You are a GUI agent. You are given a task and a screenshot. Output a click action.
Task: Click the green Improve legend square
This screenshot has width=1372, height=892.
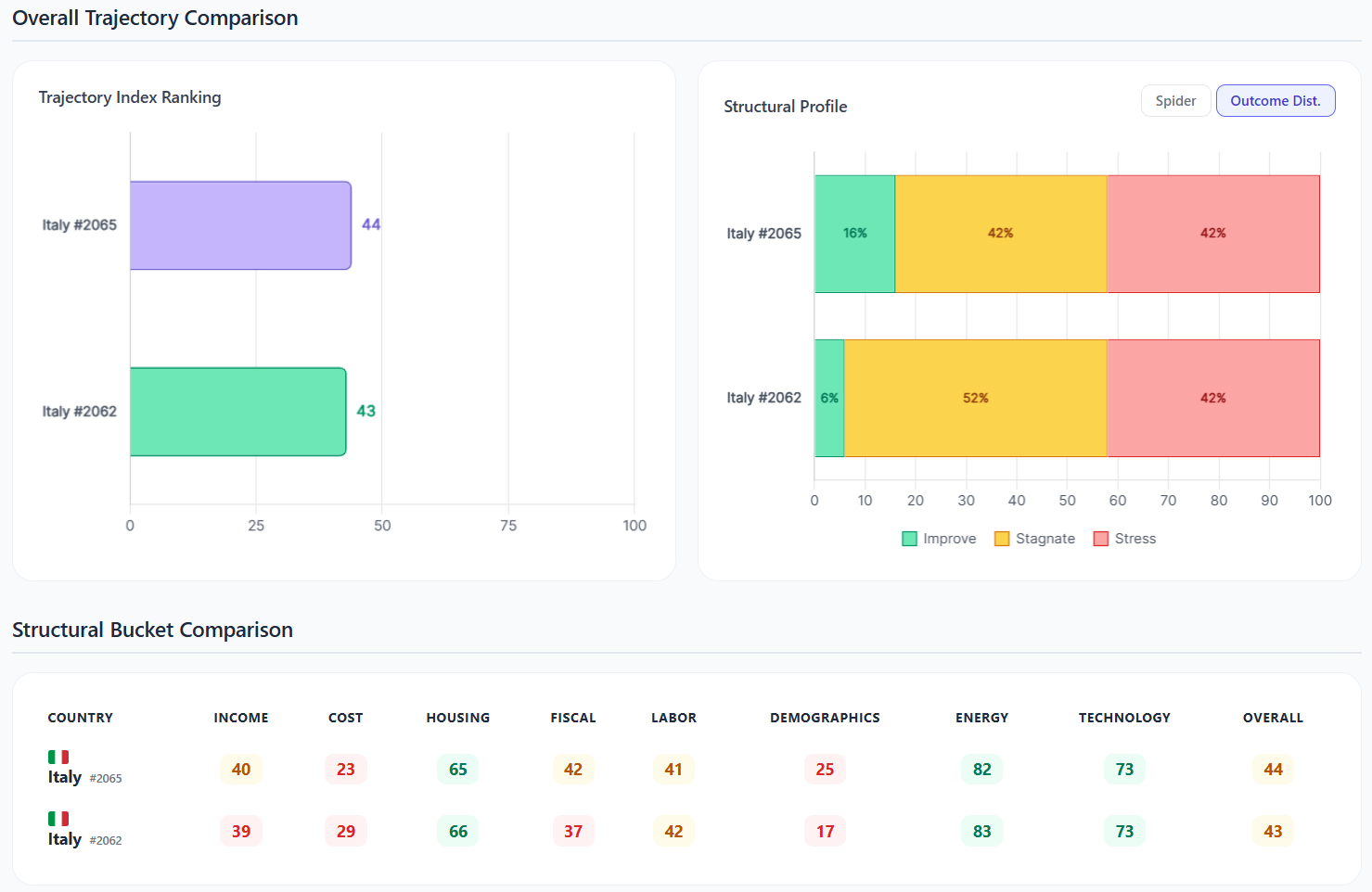[909, 539]
